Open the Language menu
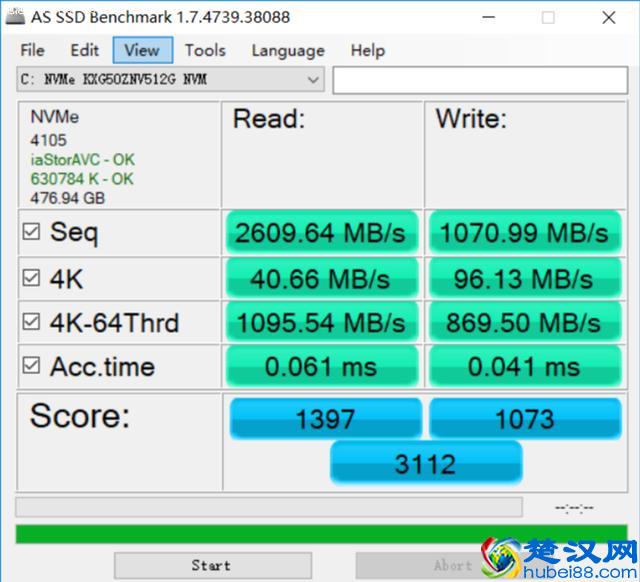The height and width of the screenshot is (582, 640). point(287,50)
